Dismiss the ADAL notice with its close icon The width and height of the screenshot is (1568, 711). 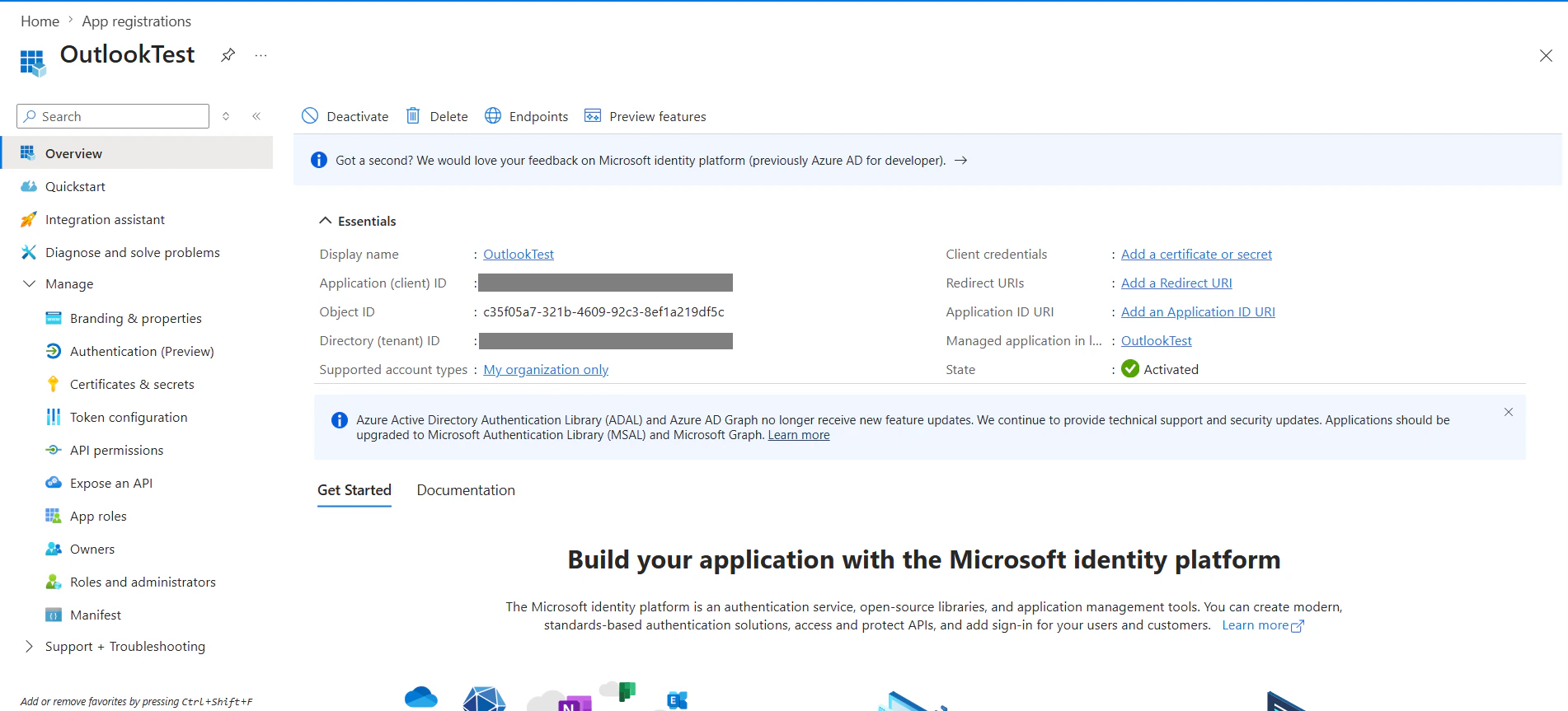click(x=1509, y=412)
